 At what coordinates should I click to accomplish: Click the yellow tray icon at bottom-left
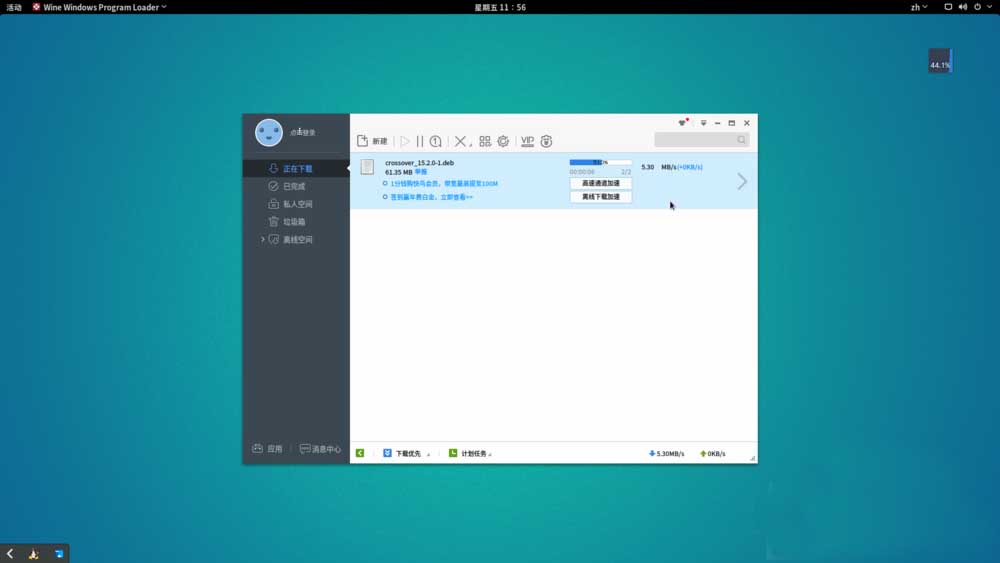pos(34,554)
